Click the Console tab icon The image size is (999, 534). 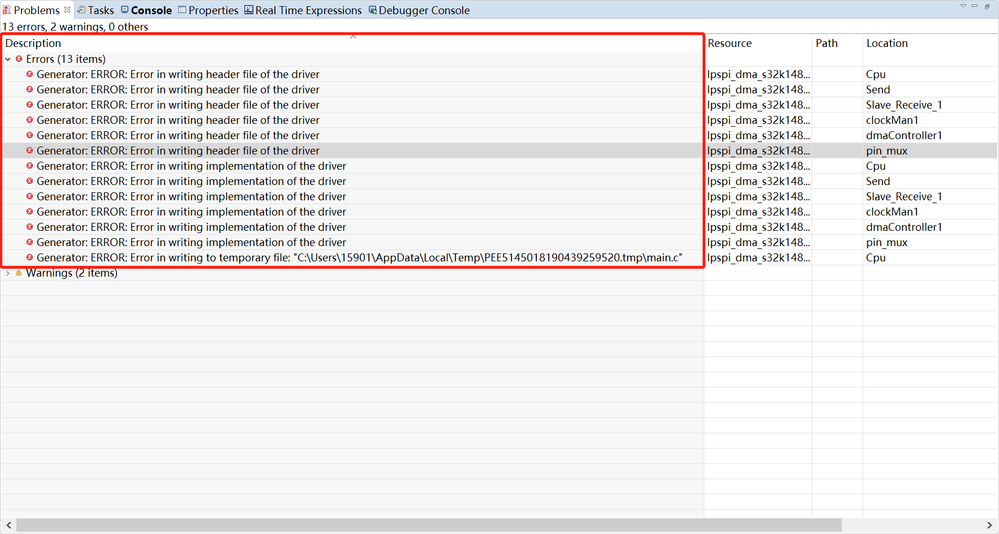[x=125, y=10]
